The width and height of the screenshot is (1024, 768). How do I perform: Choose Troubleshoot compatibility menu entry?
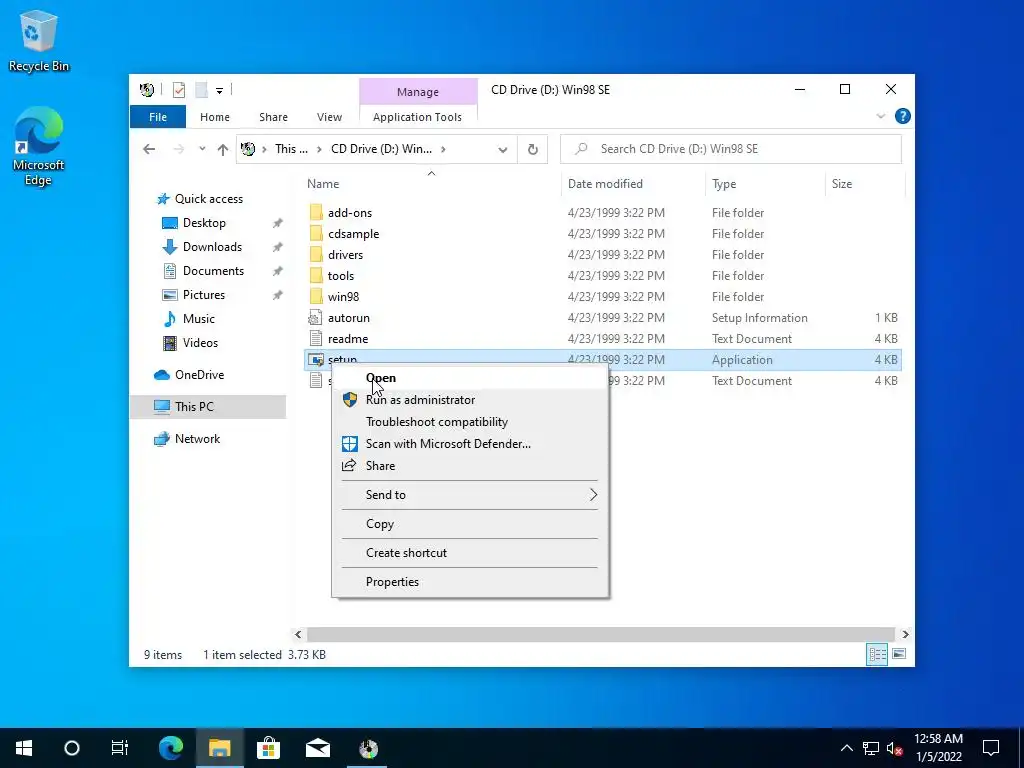point(470,422)
